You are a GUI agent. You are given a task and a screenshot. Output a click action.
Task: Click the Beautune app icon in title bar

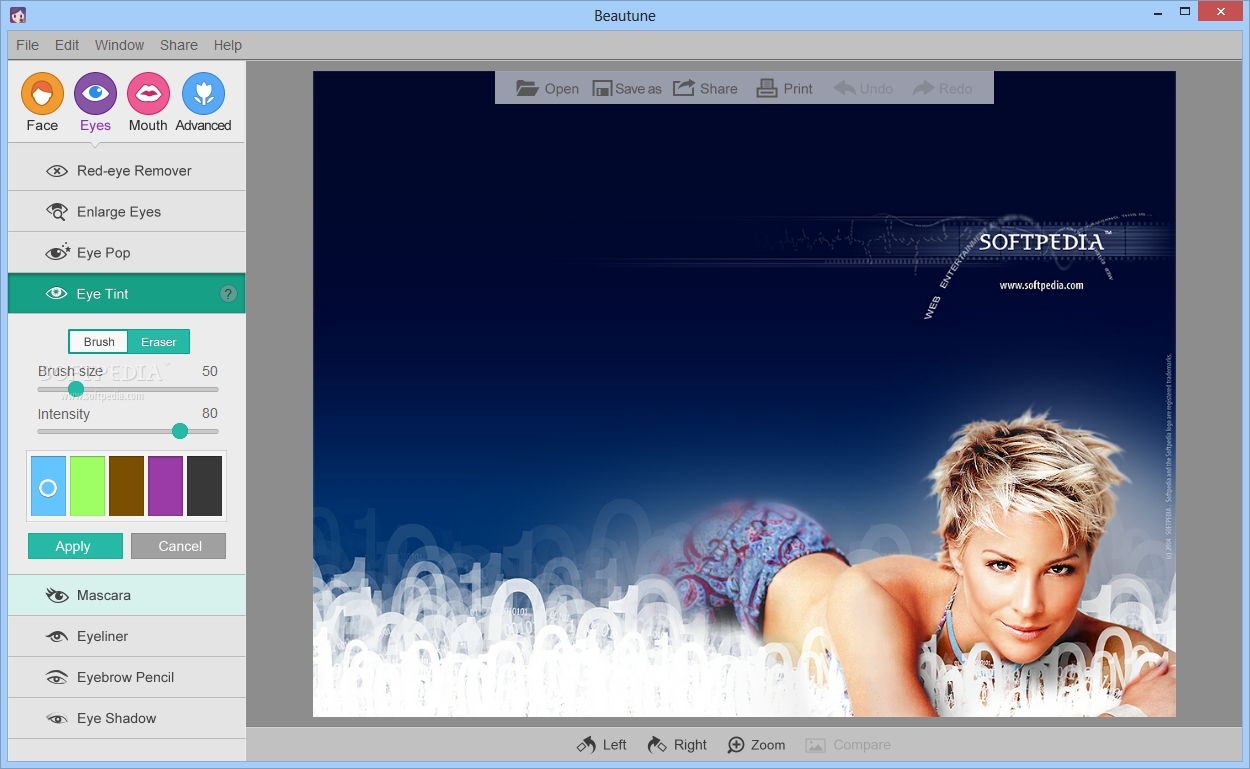tap(18, 14)
